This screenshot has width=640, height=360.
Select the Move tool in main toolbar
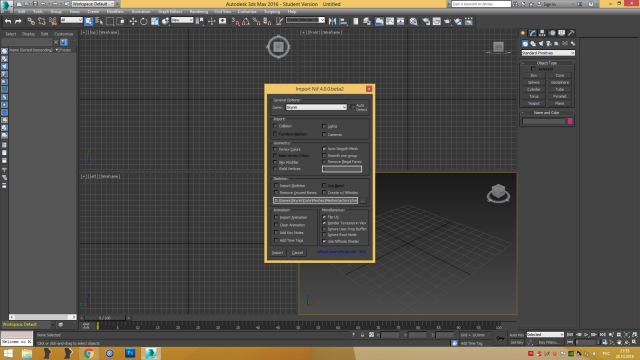133,21
